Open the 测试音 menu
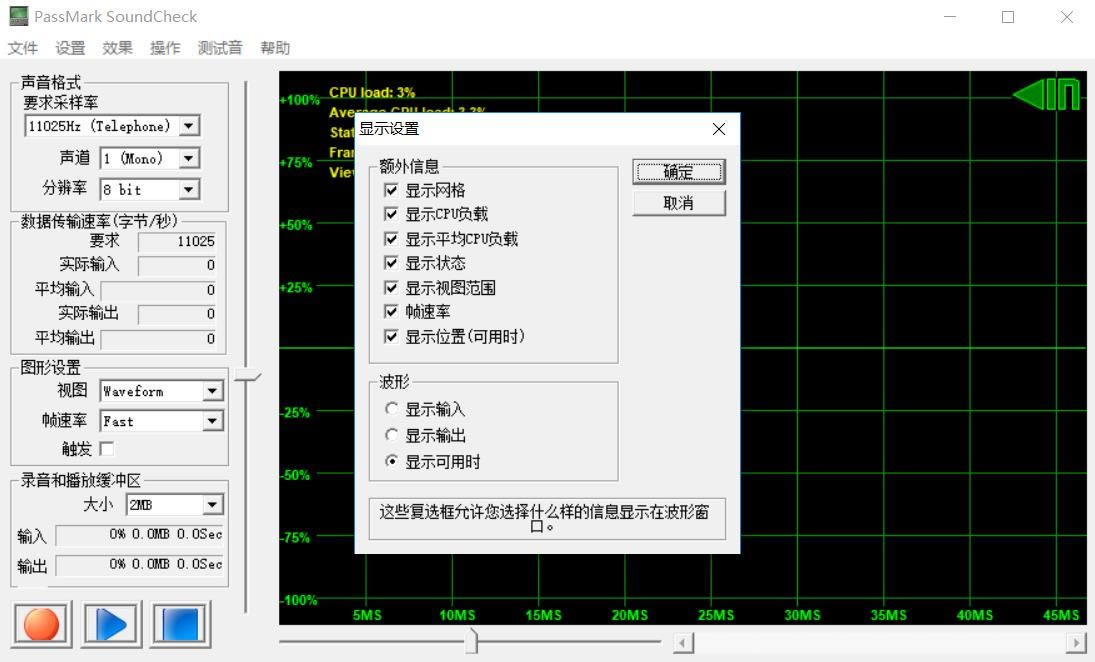The image size is (1095, 662). (x=220, y=48)
